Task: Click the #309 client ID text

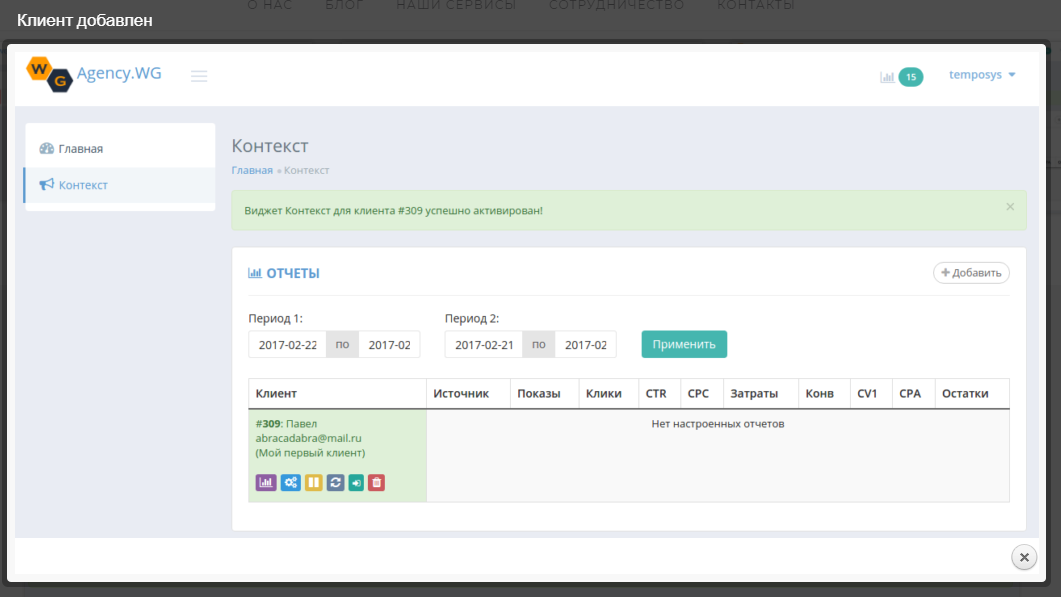Action: pos(268,424)
